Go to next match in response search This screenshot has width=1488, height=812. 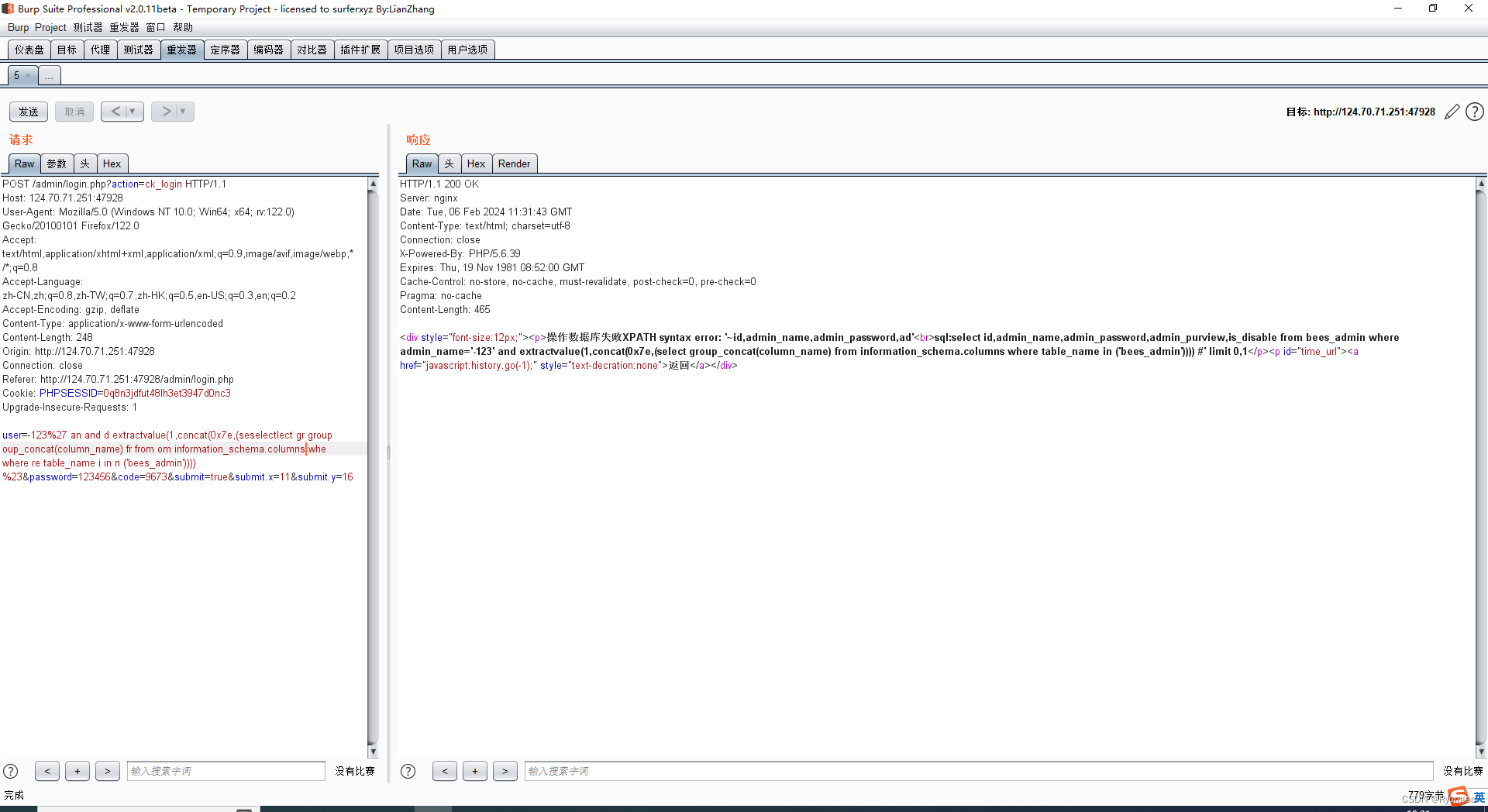pos(505,771)
